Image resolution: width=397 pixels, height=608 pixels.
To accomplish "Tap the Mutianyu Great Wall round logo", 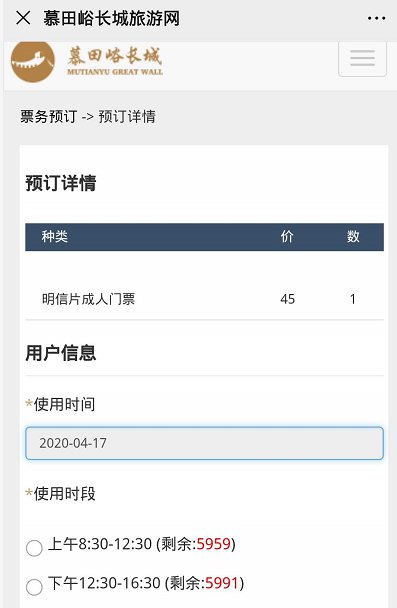I will click(33, 61).
